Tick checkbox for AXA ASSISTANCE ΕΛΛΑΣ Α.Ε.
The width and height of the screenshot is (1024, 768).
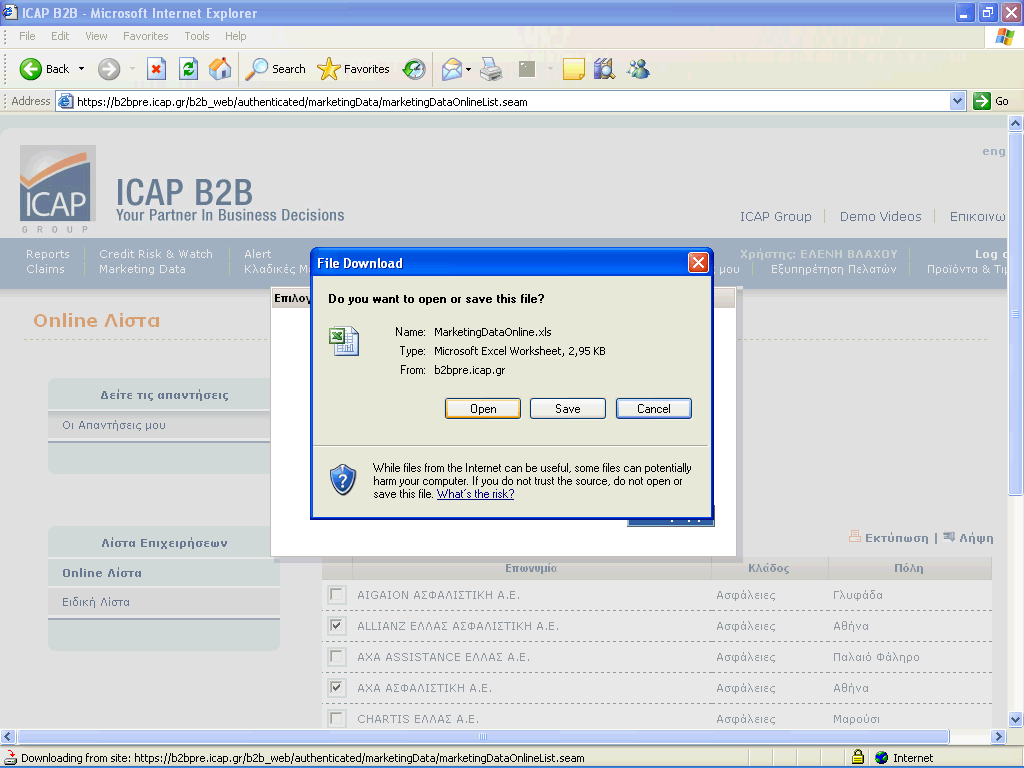click(x=336, y=656)
